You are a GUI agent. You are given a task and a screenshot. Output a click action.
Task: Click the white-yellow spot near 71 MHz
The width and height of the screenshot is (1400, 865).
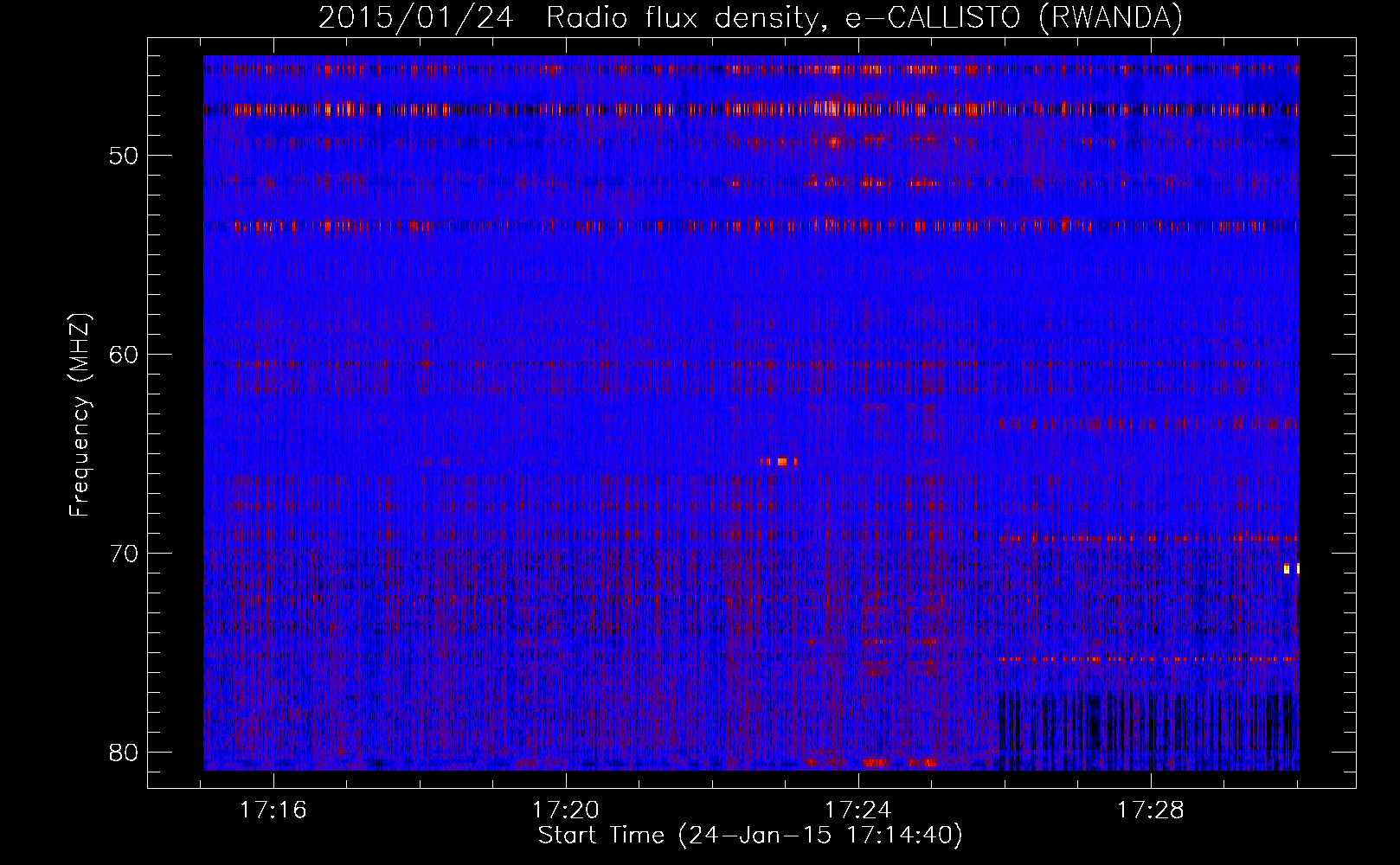(x=1292, y=569)
